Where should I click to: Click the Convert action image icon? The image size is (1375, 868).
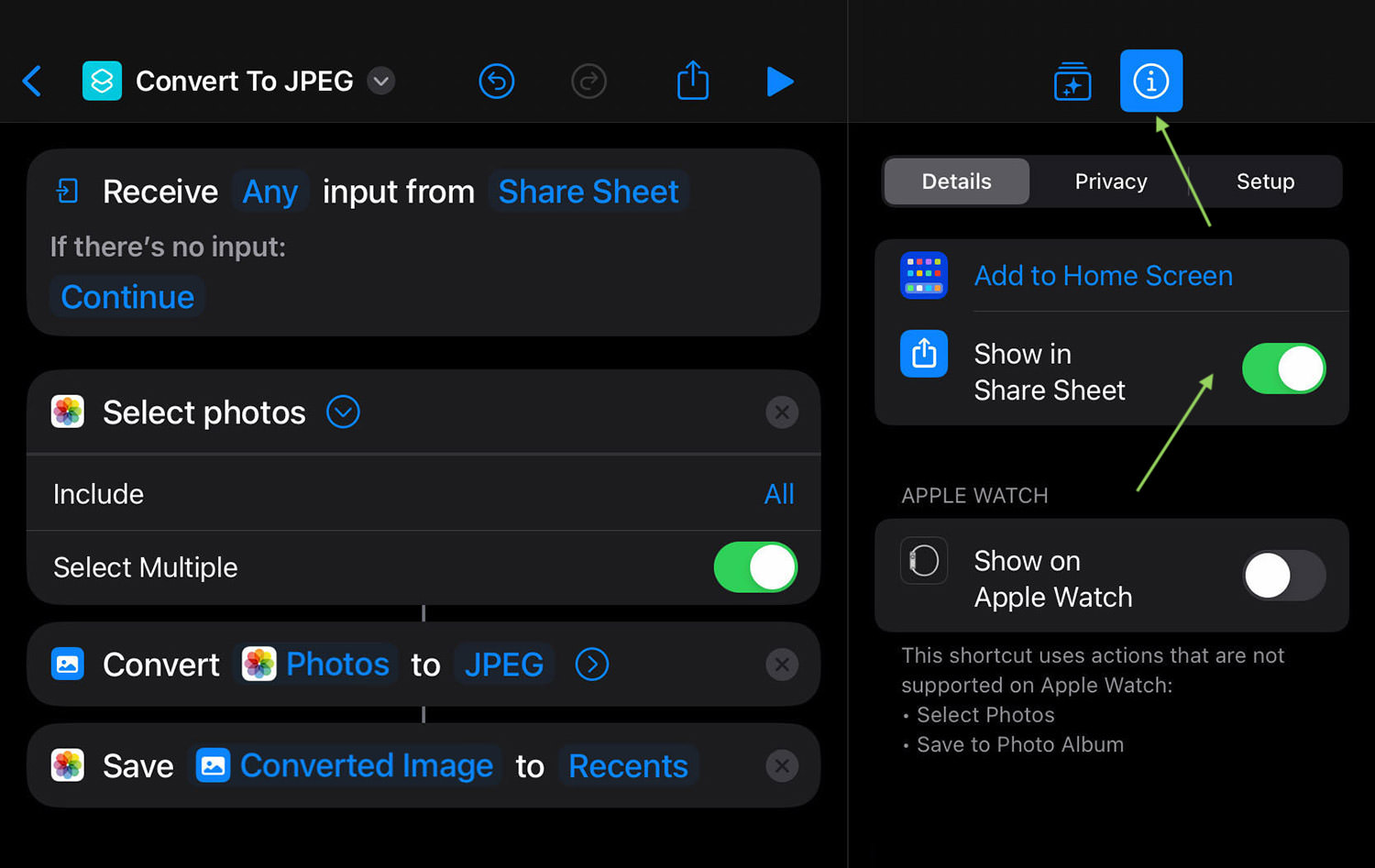[x=68, y=665]
